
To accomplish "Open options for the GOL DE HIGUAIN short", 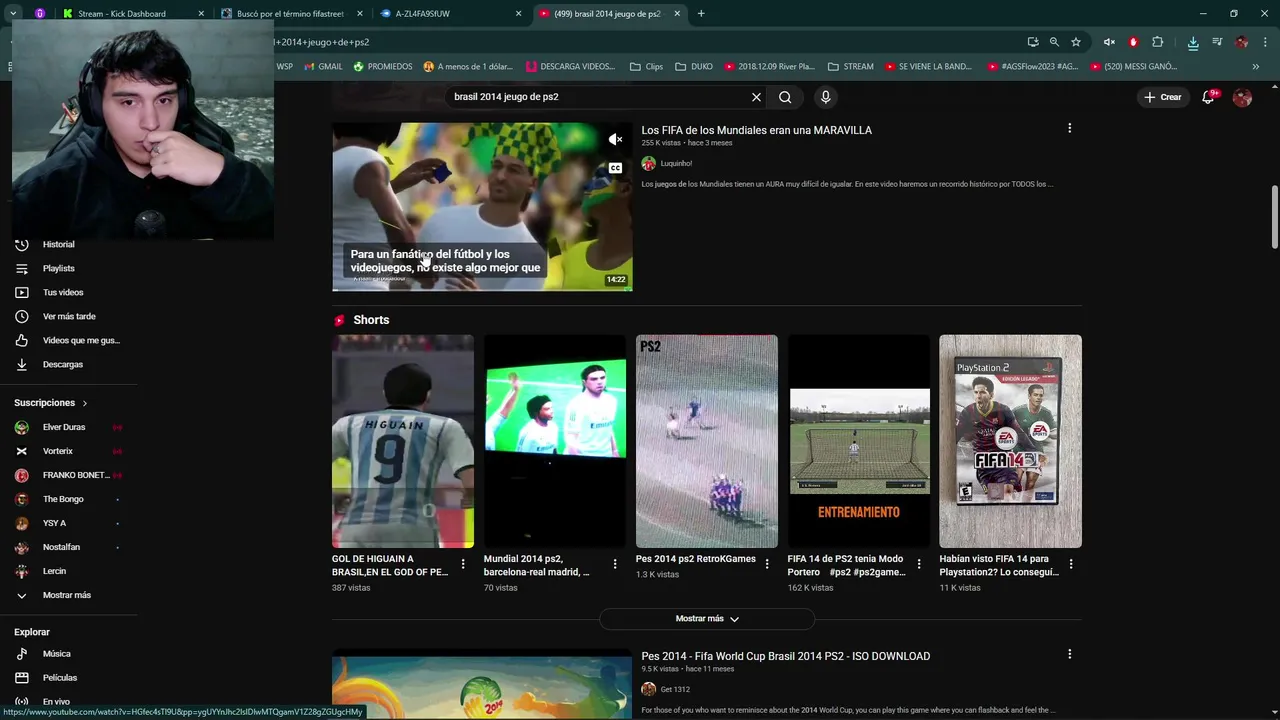I will coord(462,564).
